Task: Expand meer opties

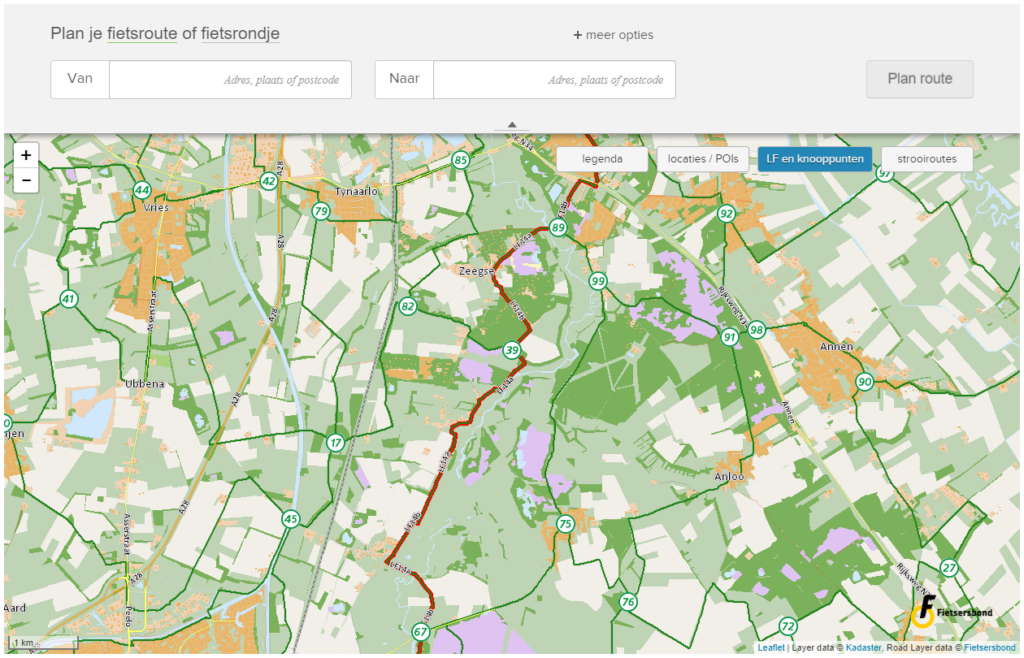Action: tap(613, 35)
